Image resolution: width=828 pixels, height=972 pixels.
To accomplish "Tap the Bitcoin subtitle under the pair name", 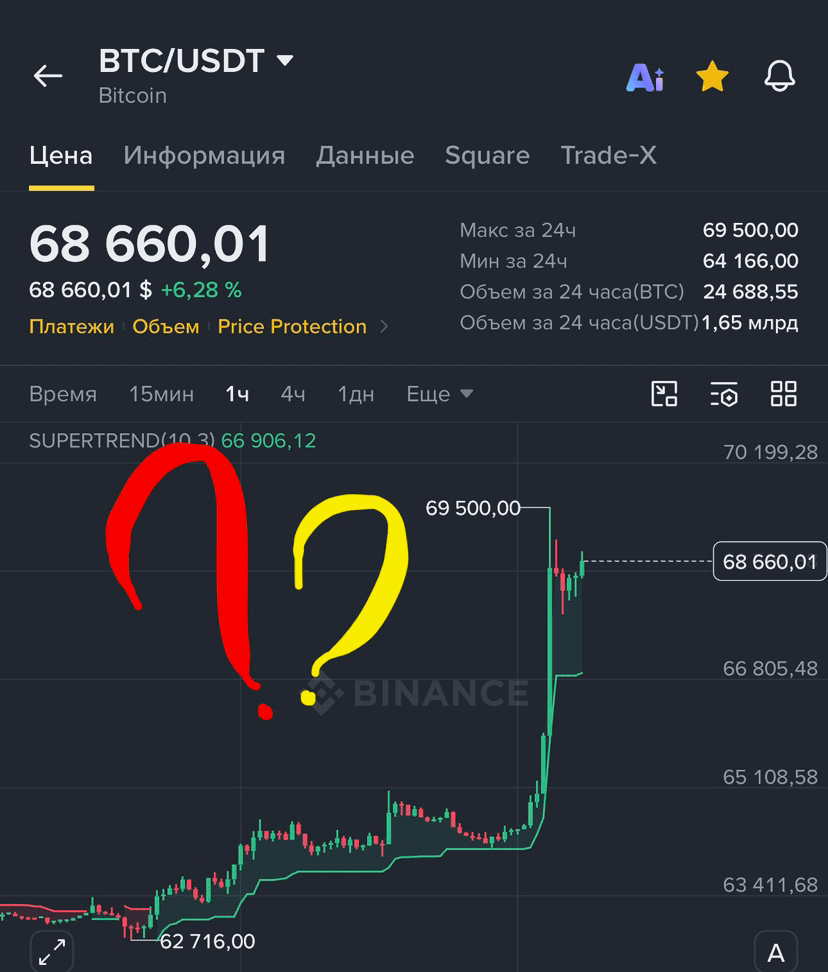I will coord(133,96).
